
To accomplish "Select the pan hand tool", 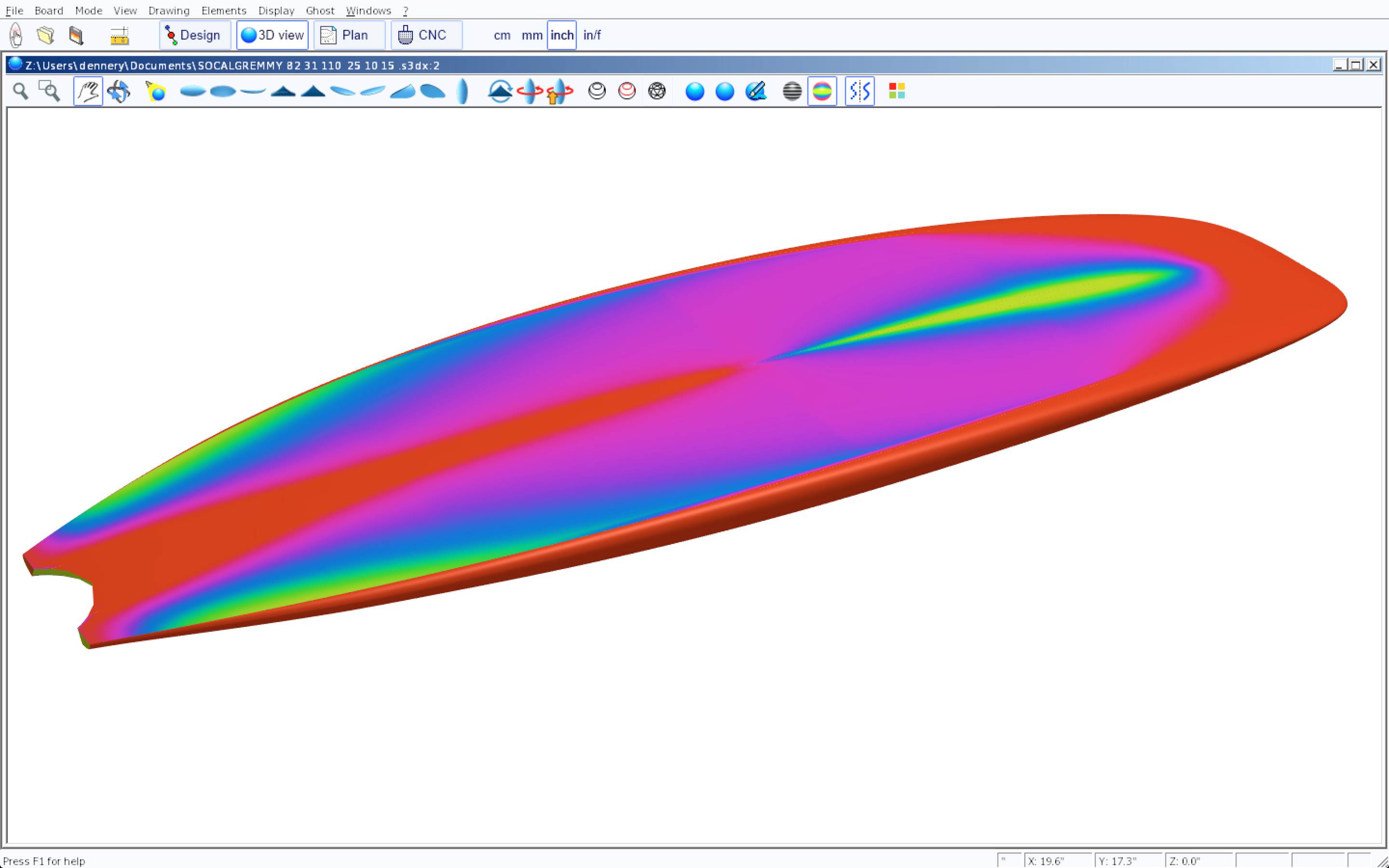I will pos(88,91).
